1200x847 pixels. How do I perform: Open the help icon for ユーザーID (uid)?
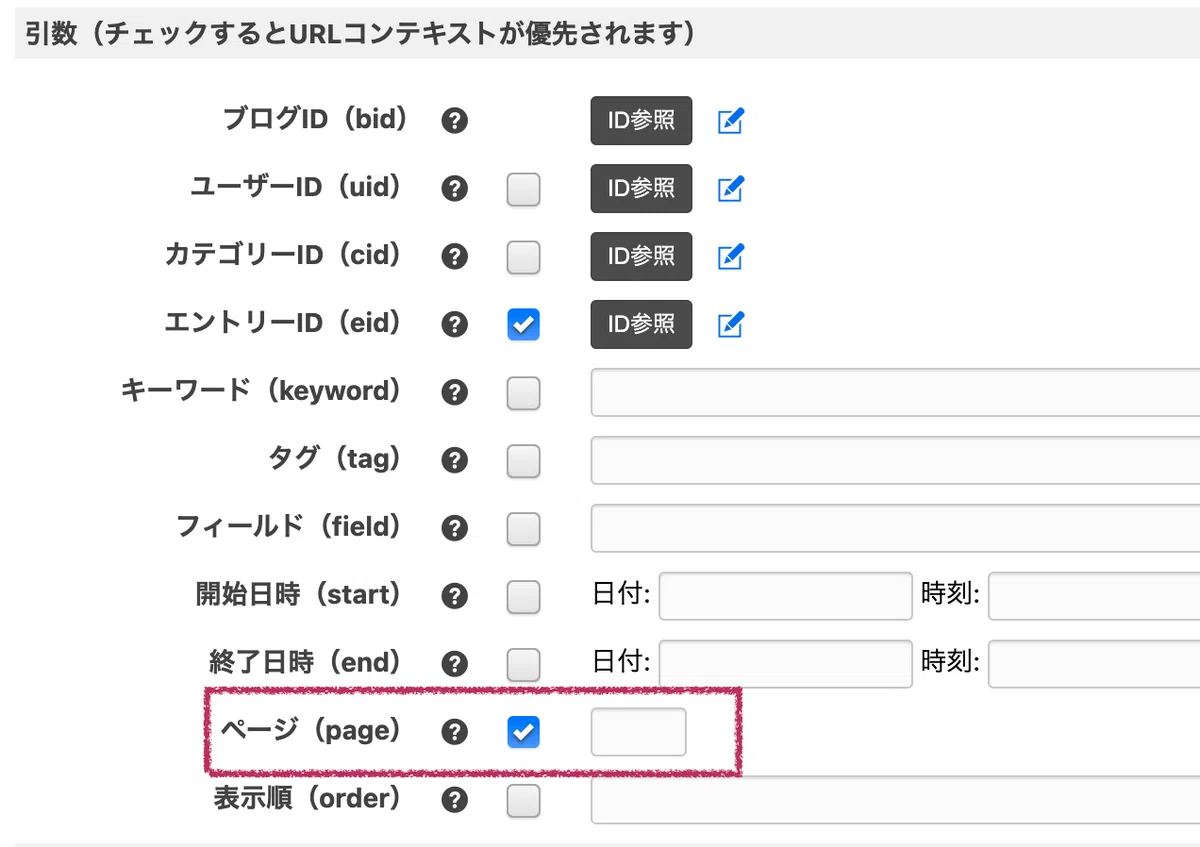454,189
